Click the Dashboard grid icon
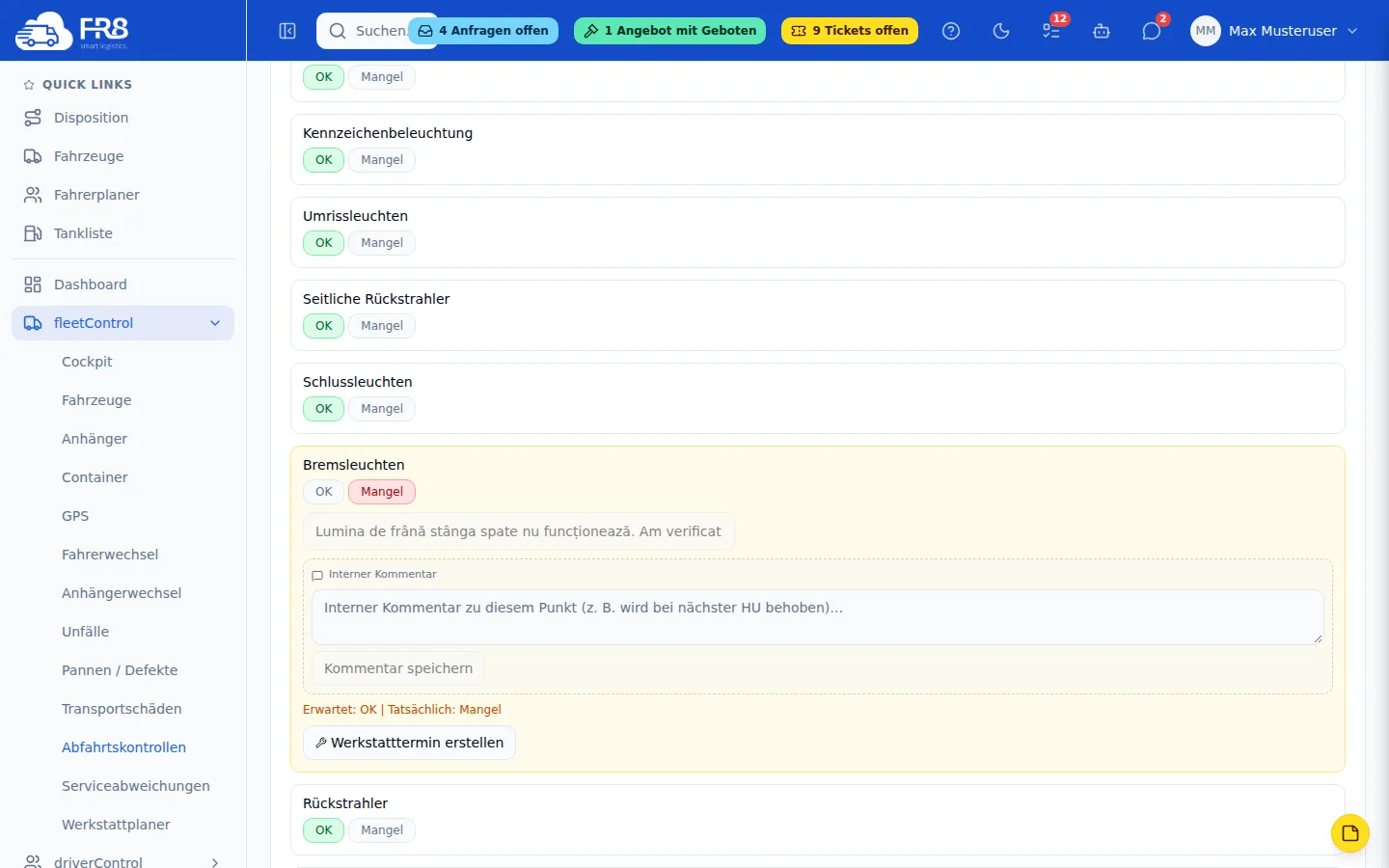The height and width of the screenshot is (868, 1389). tap(33, 285)
